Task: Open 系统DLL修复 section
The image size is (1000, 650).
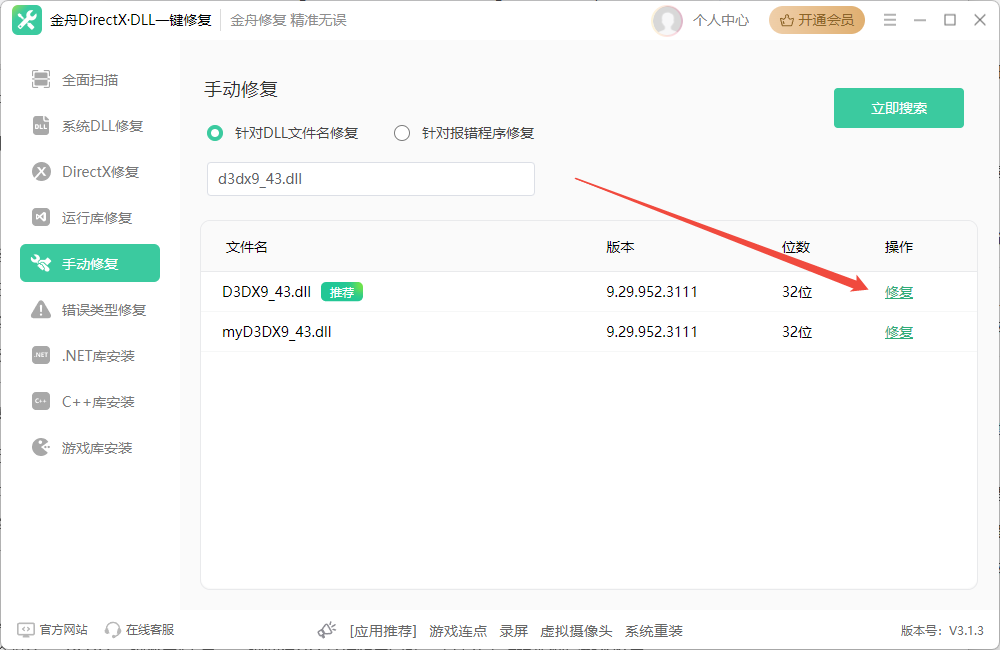Action: [x=90, y=126]
